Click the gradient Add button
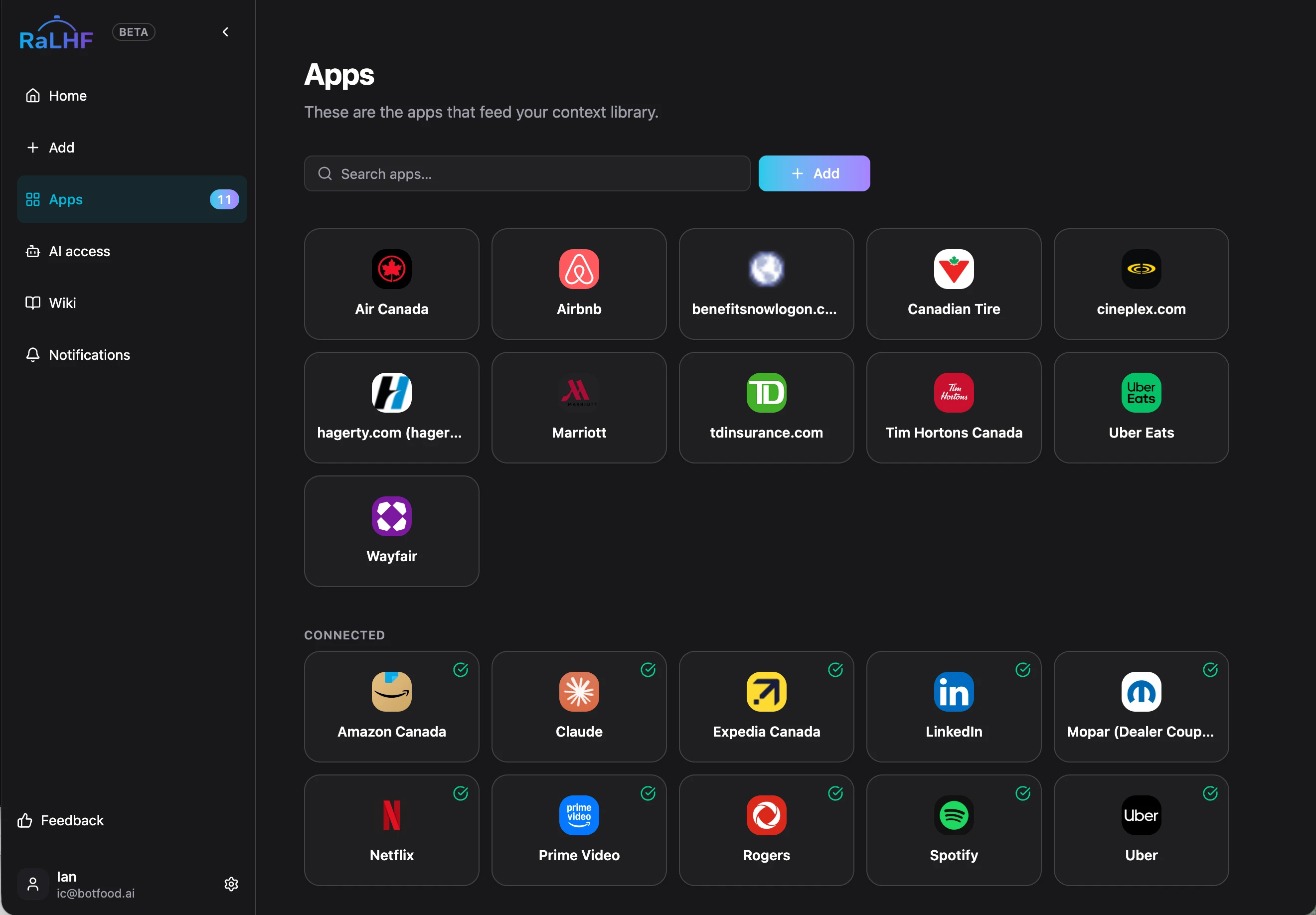The image size is (1316, 915). [x=814, y=173]
